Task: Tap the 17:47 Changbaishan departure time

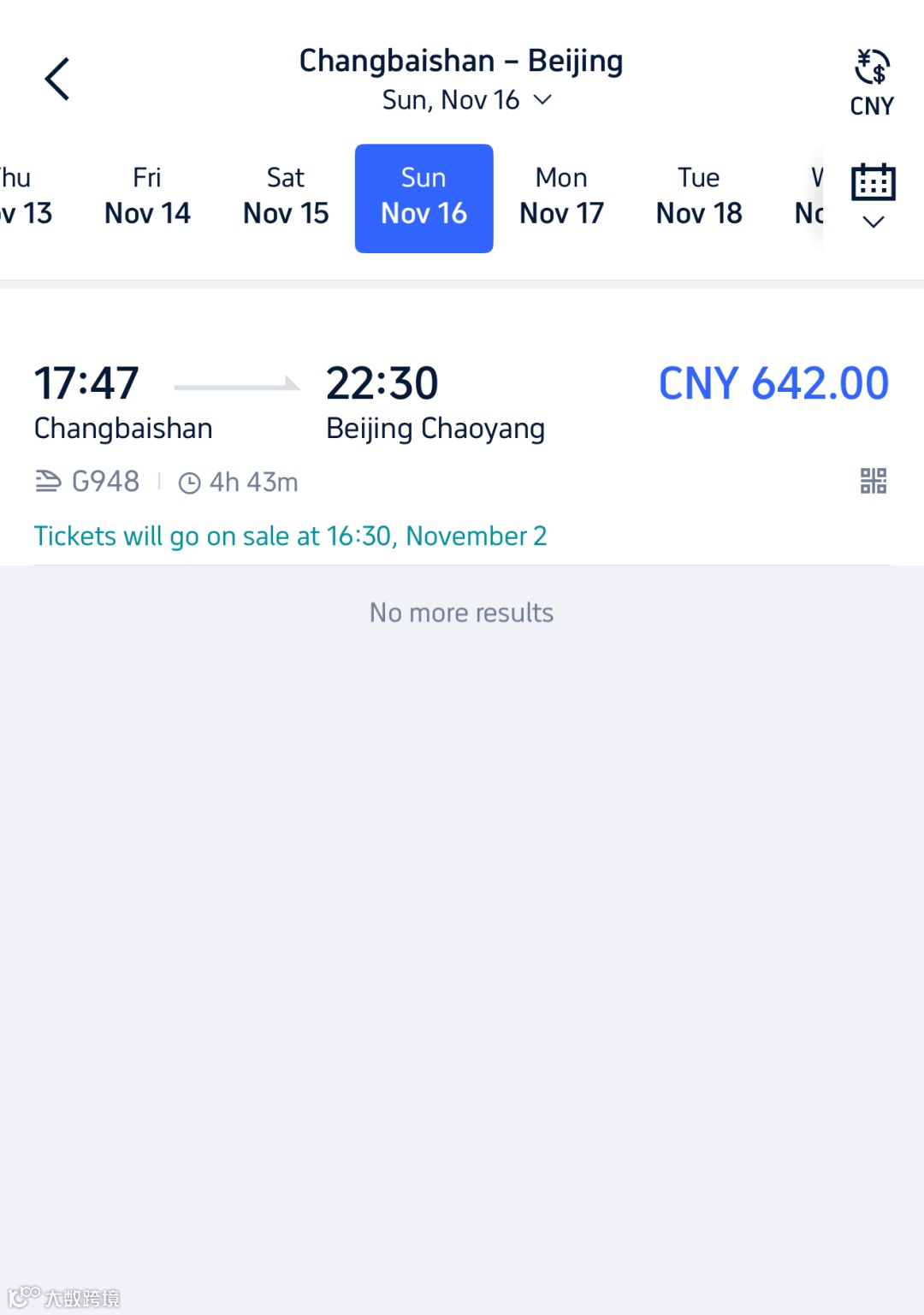Action: tap(86, 383)
